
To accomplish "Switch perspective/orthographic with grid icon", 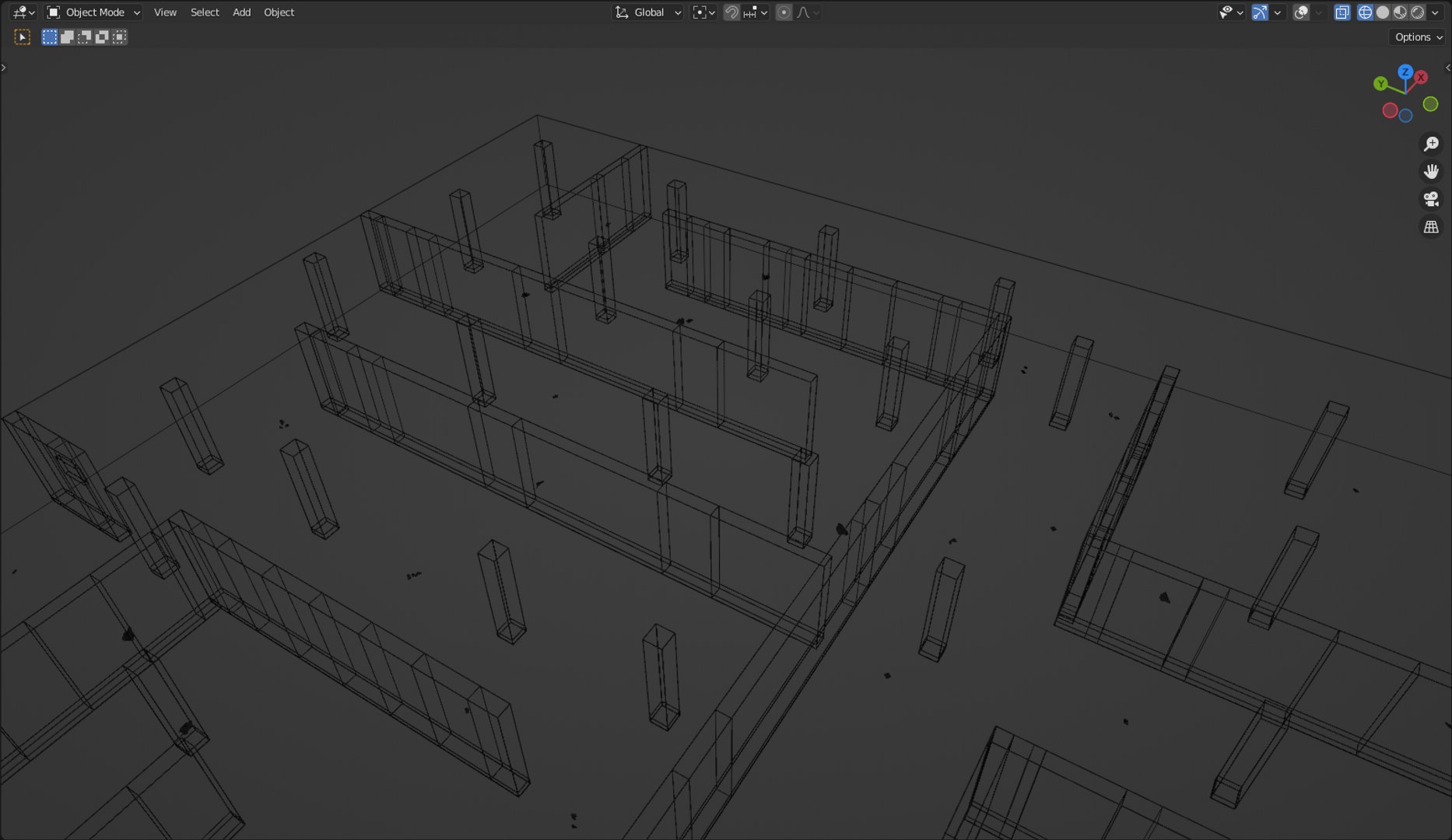I will click(1431, 227).
